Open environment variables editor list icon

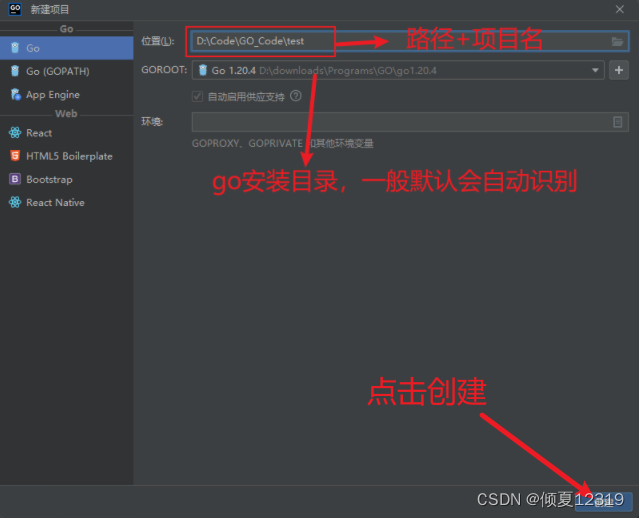[x=618, y=122]
